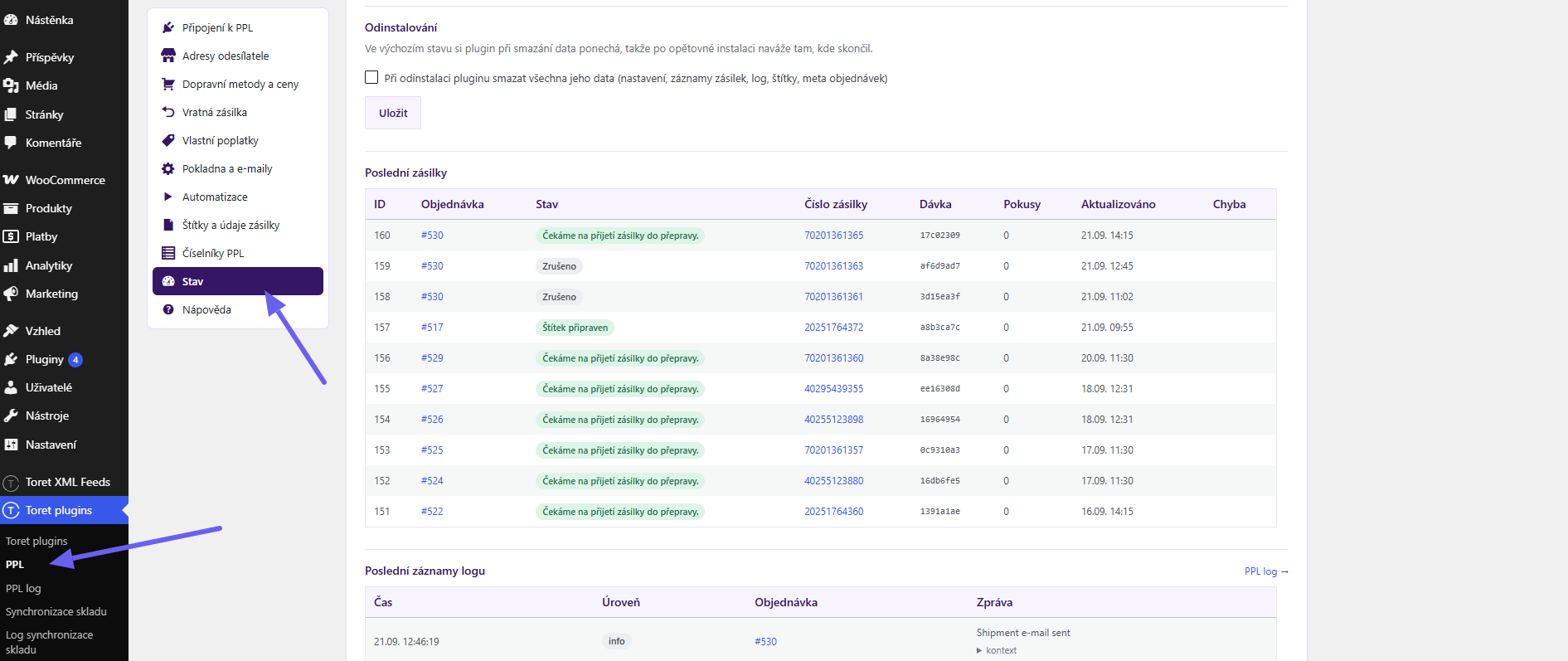Open order #517 link
Screen dimensions: 1568x661
pos(432,328)
